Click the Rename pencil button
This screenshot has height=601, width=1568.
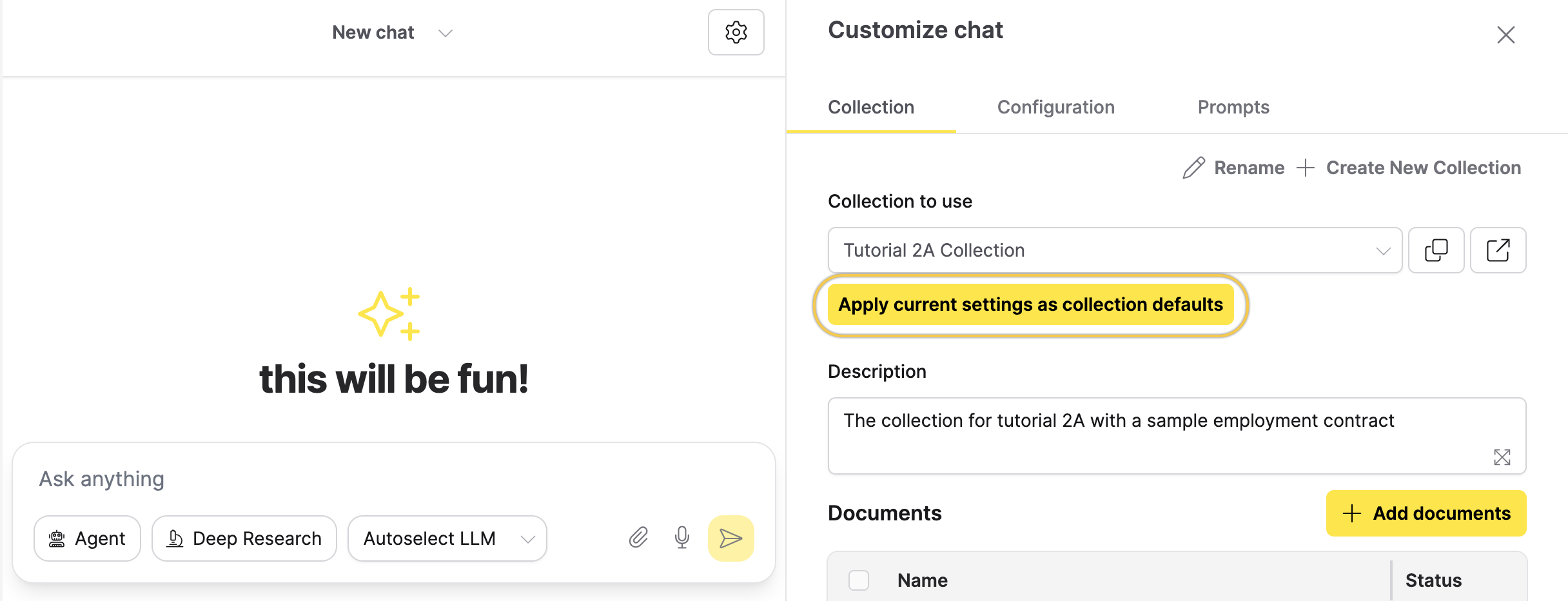coord(1233,168)
